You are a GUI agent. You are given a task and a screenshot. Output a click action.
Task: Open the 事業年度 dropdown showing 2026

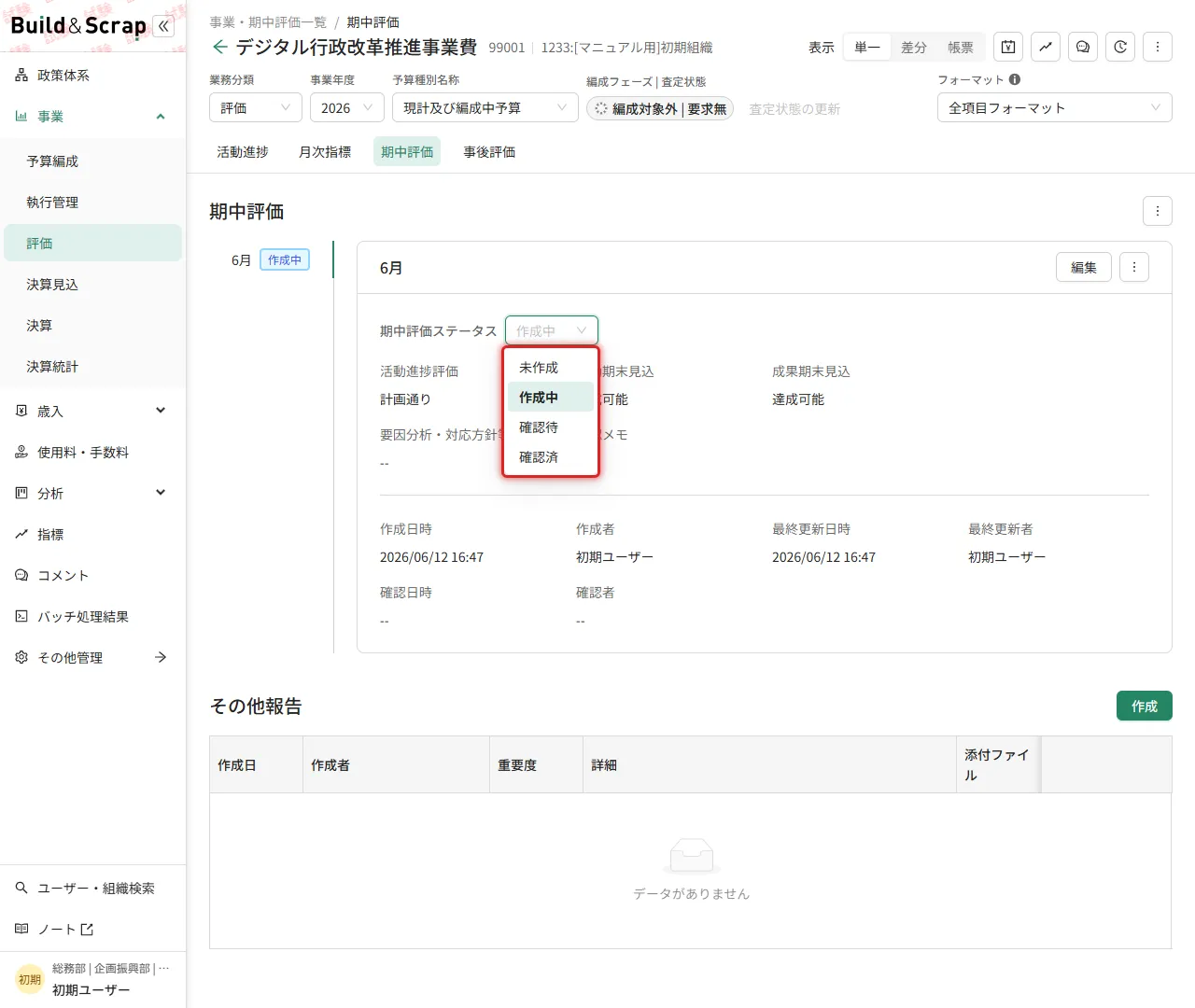[347, 108]
